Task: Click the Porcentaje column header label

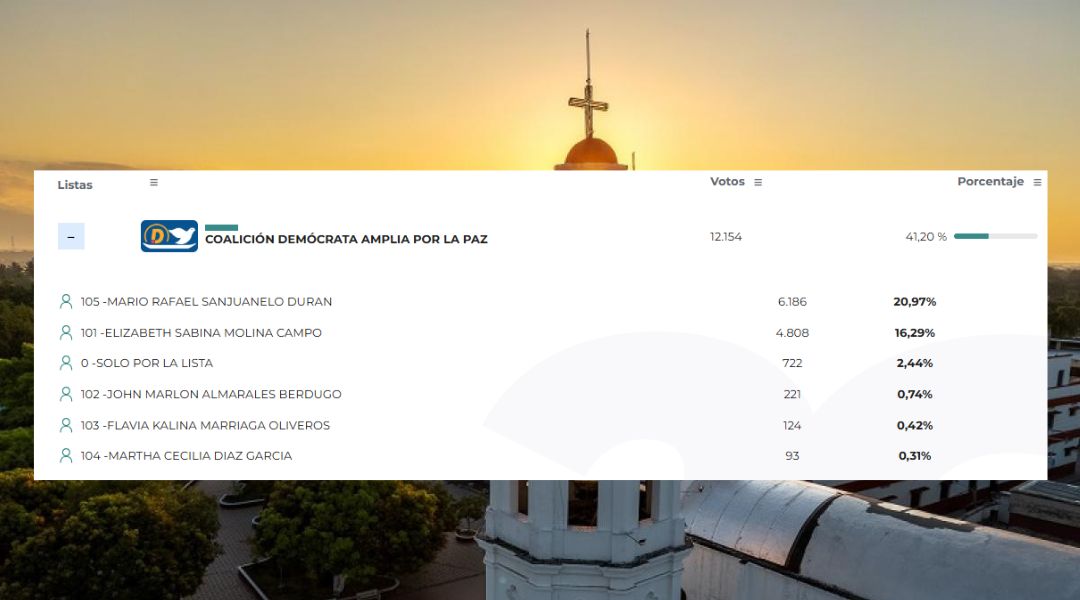Action: [x=990, y=182]
